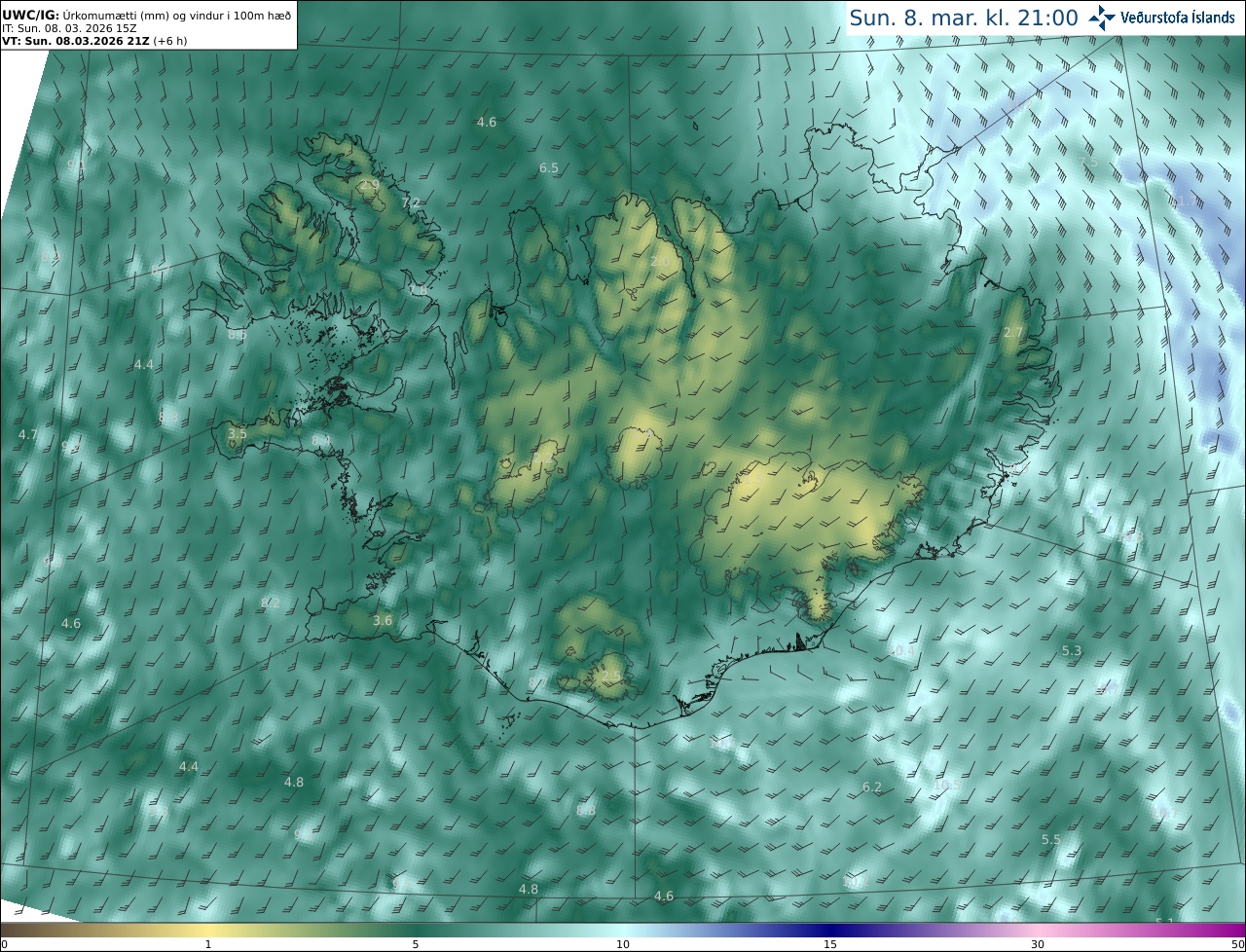Click the 7.5 value on the map
The width and height of the screenshot is (1246, 952).
pos(1088,161)
